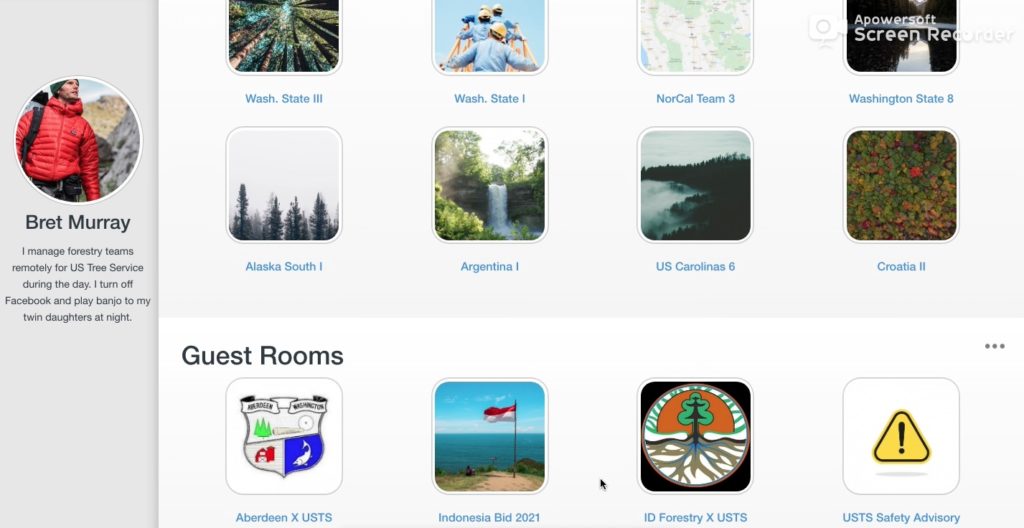Image resolution: width=1024 pixels, height=528 pixels.
Task: Click the Bret Murray profile photo
Action: pos(78,140)
